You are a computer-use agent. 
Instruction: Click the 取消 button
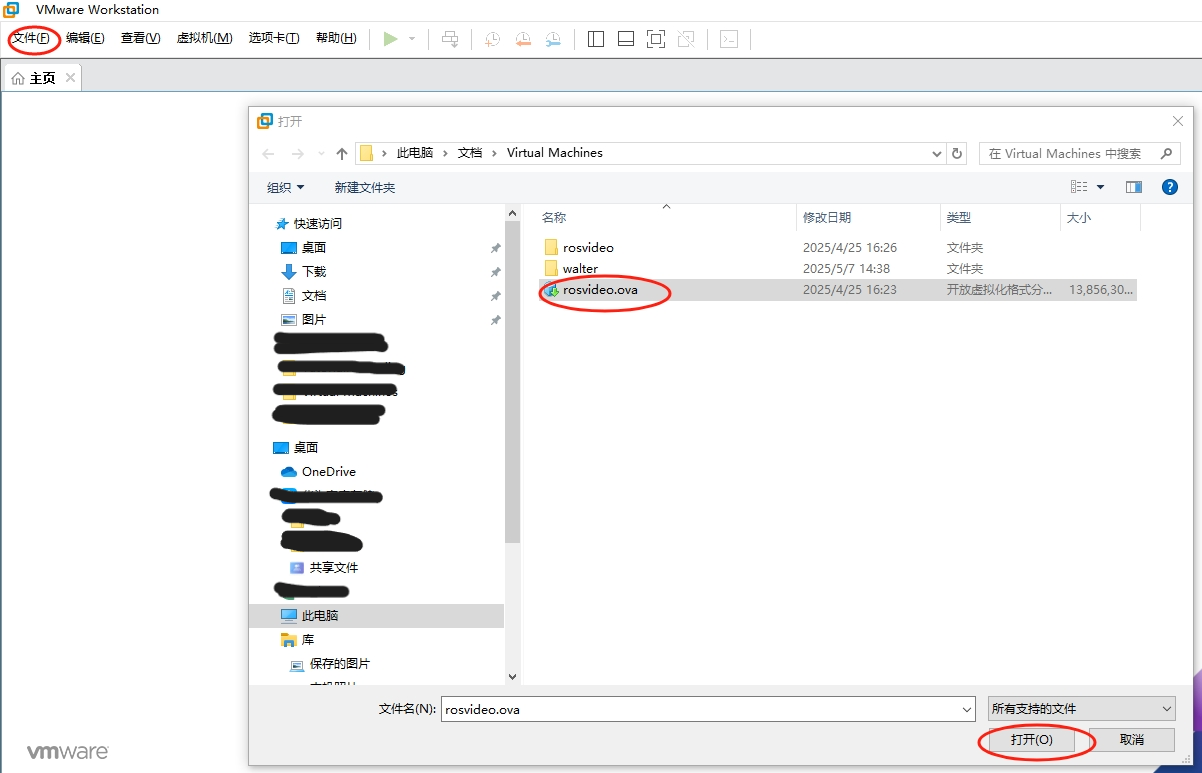pyautogui.click(x=1131, y=740)
